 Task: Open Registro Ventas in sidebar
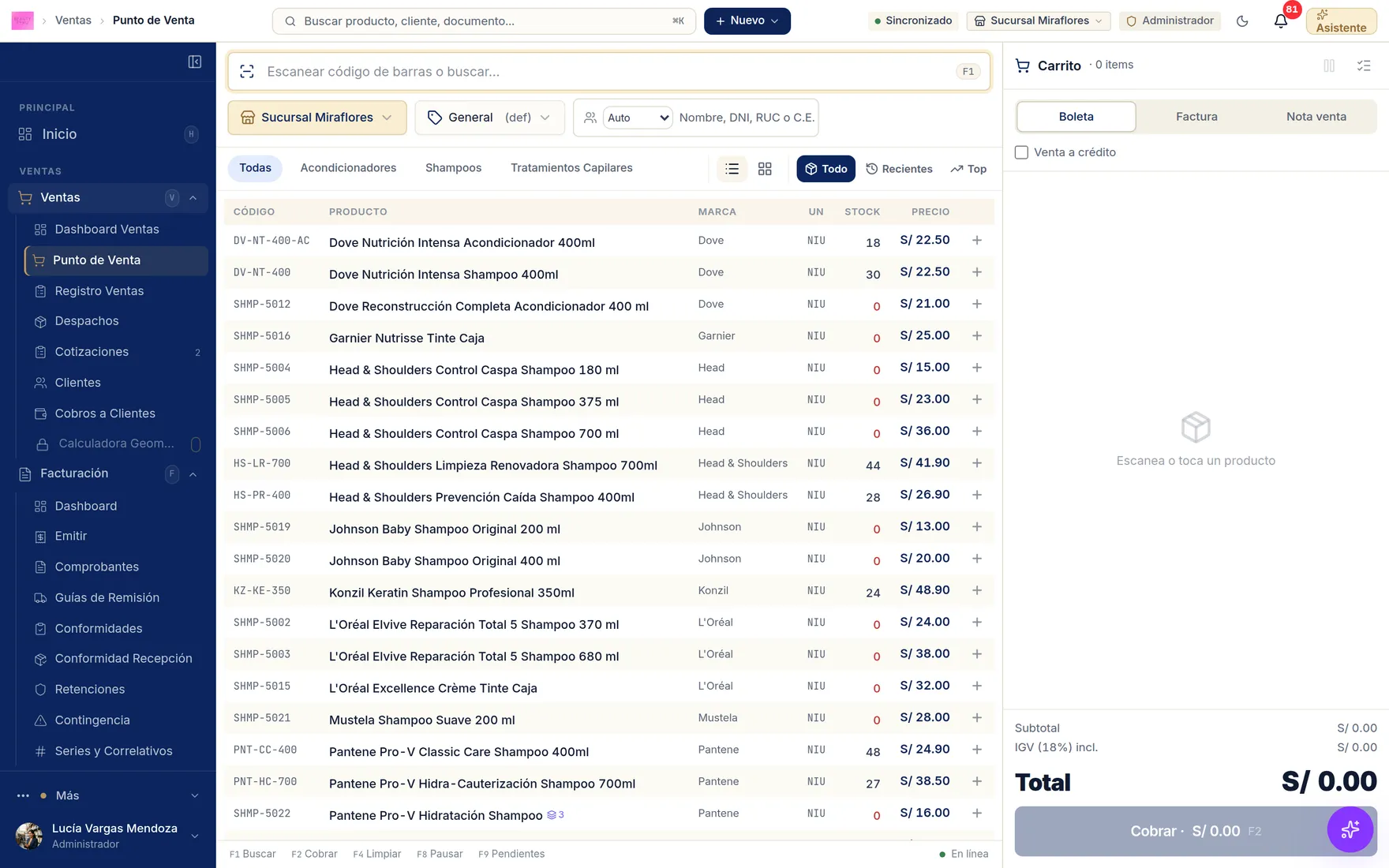[x=99, y=291]
